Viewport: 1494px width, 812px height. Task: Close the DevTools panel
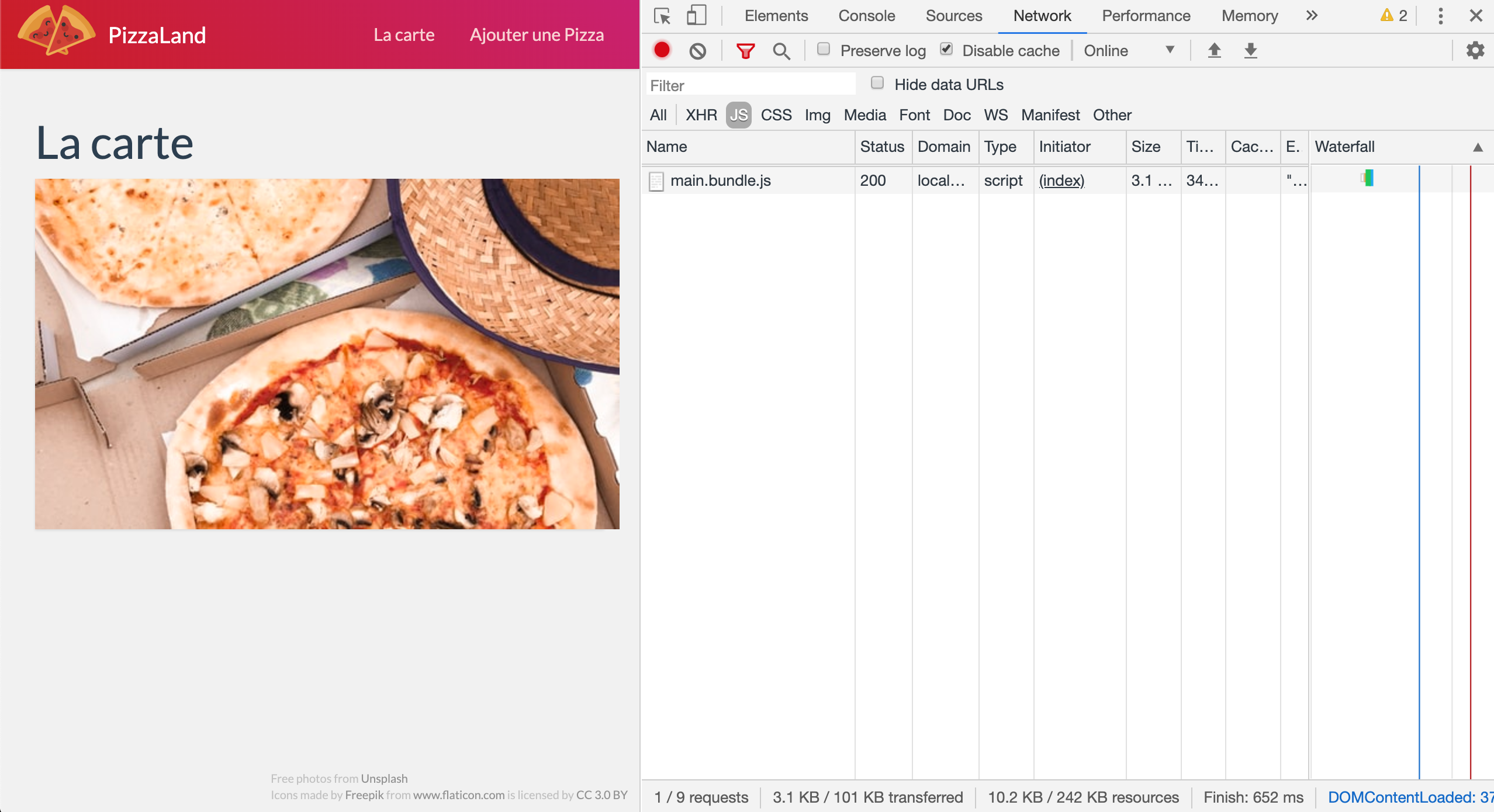1476,16
